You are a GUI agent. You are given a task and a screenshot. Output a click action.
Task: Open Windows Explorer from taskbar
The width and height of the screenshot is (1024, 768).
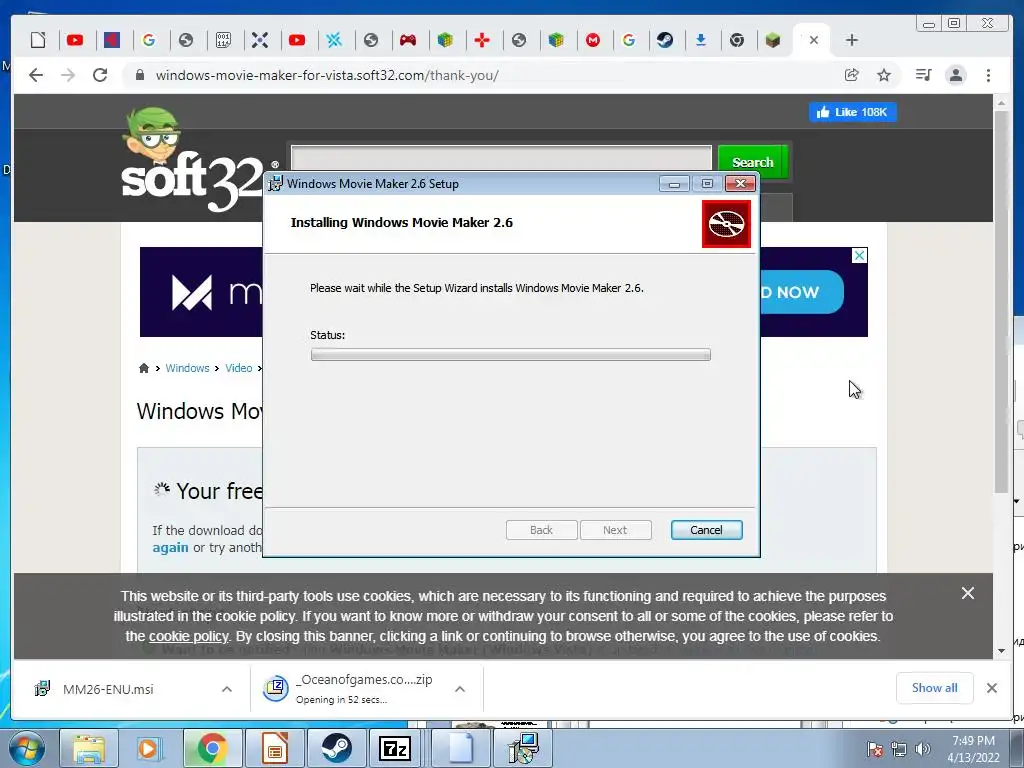(x=89, y=748)
